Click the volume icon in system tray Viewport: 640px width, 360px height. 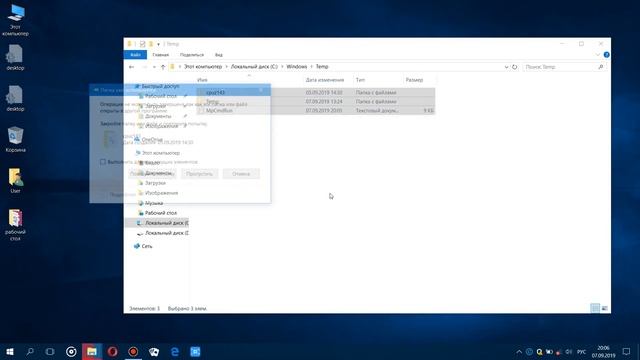click(x=569, y=352)
